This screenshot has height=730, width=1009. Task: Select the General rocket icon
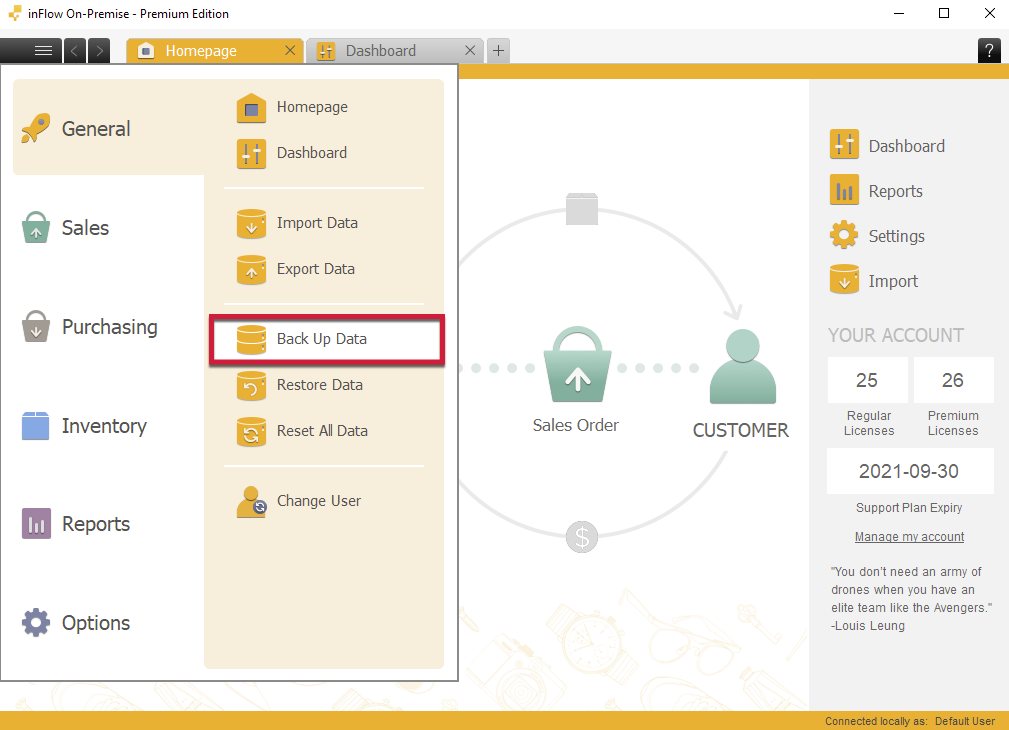[35, 128]
